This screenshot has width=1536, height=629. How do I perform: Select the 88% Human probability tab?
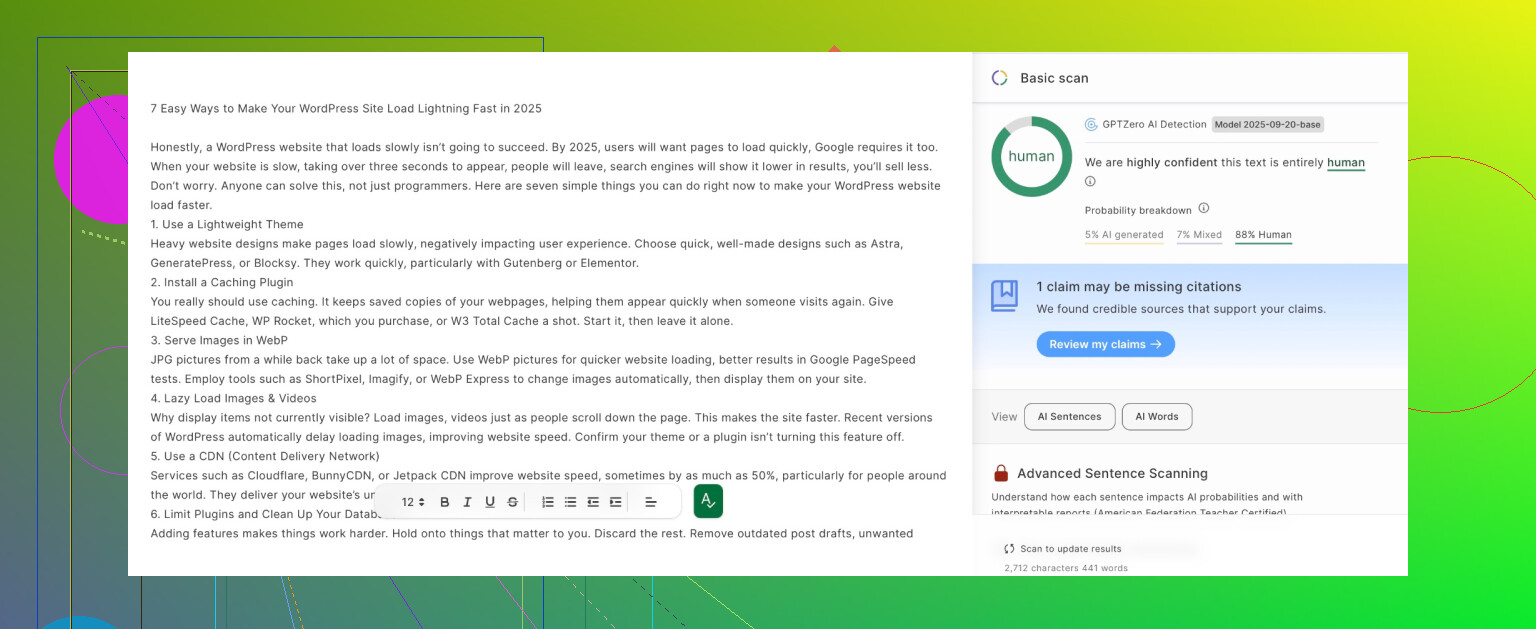pyautogui.click(x=1263, y=235)
